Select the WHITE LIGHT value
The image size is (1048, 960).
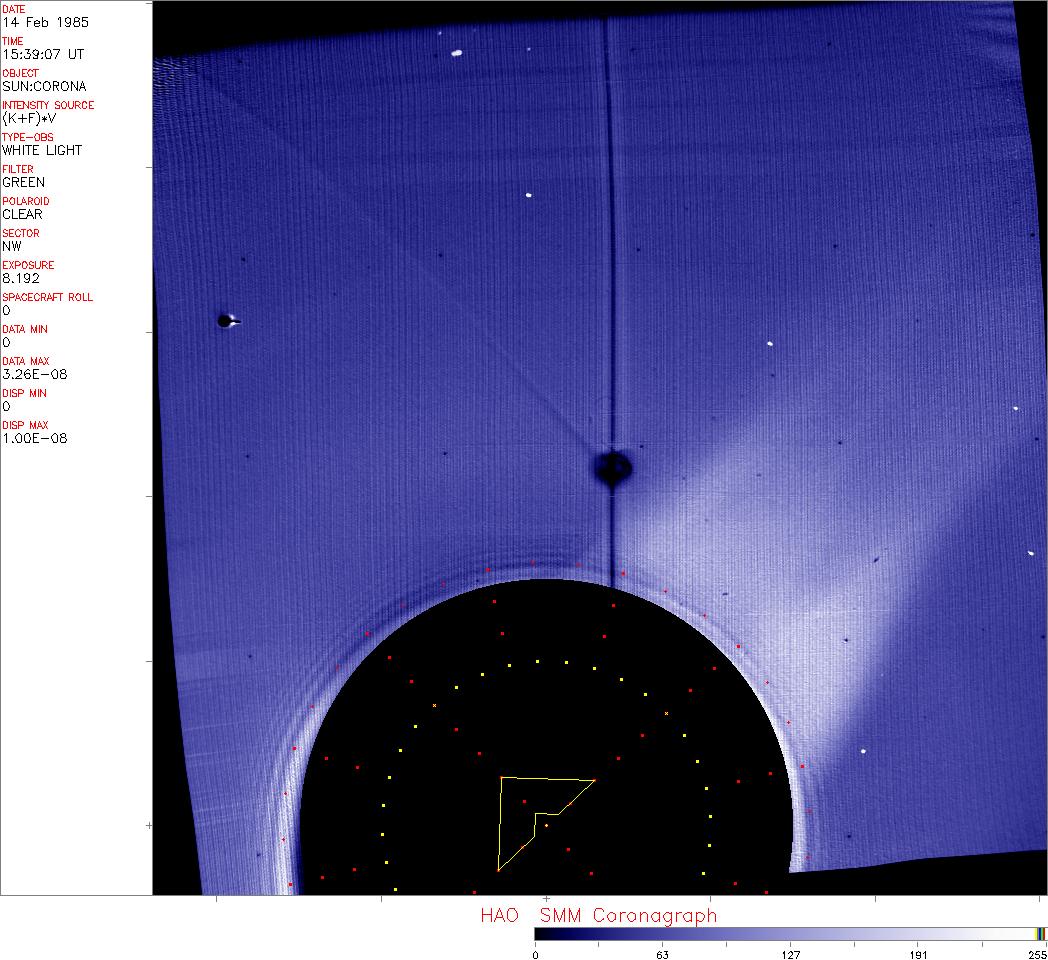pyautogui.click(x=42, y=150)
